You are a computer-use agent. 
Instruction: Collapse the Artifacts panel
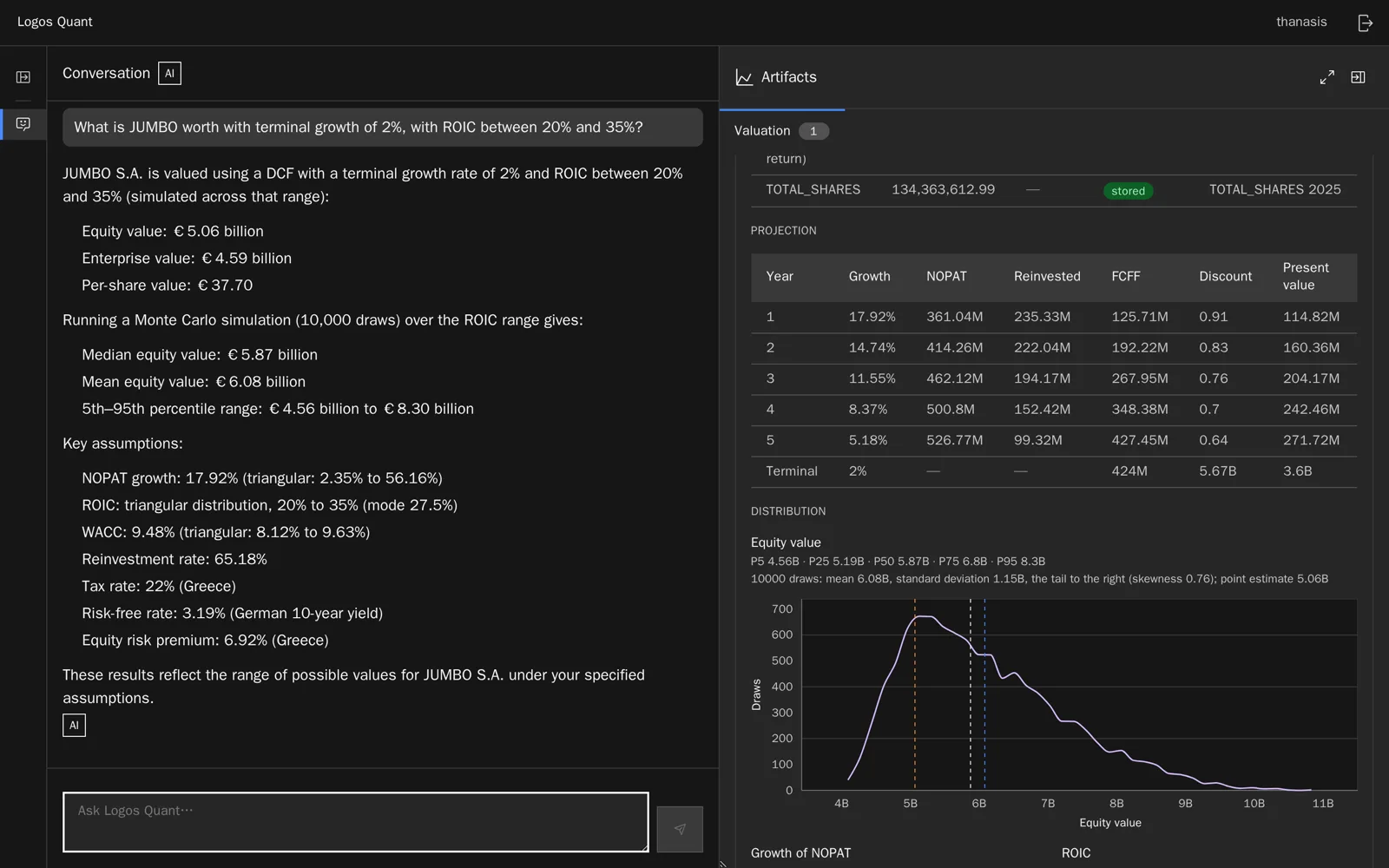(x=1359, y=77)
